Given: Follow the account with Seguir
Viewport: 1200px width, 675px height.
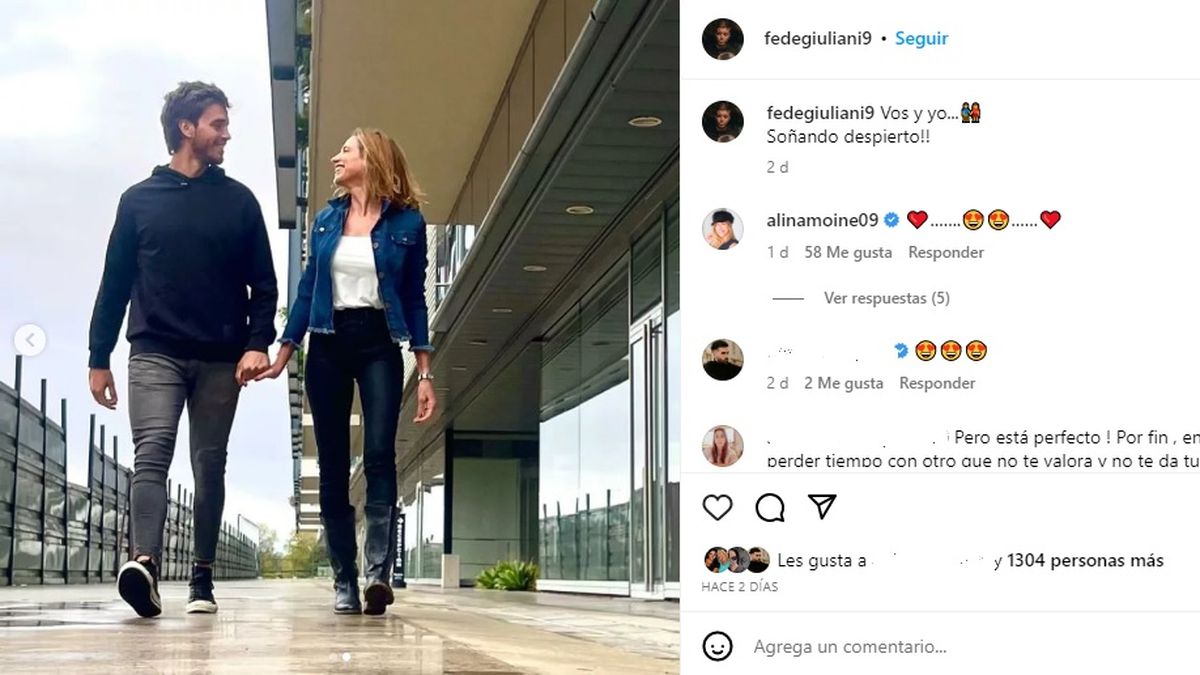Looking at the screenshot, I should tap(922, 39).
